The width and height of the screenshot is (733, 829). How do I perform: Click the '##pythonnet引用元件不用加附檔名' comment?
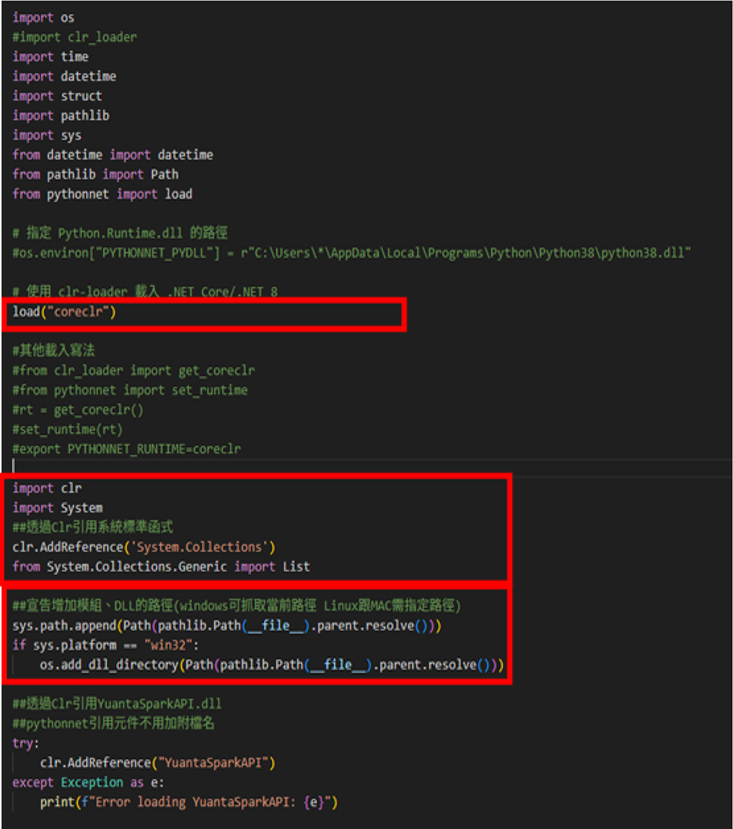(113, 723)
